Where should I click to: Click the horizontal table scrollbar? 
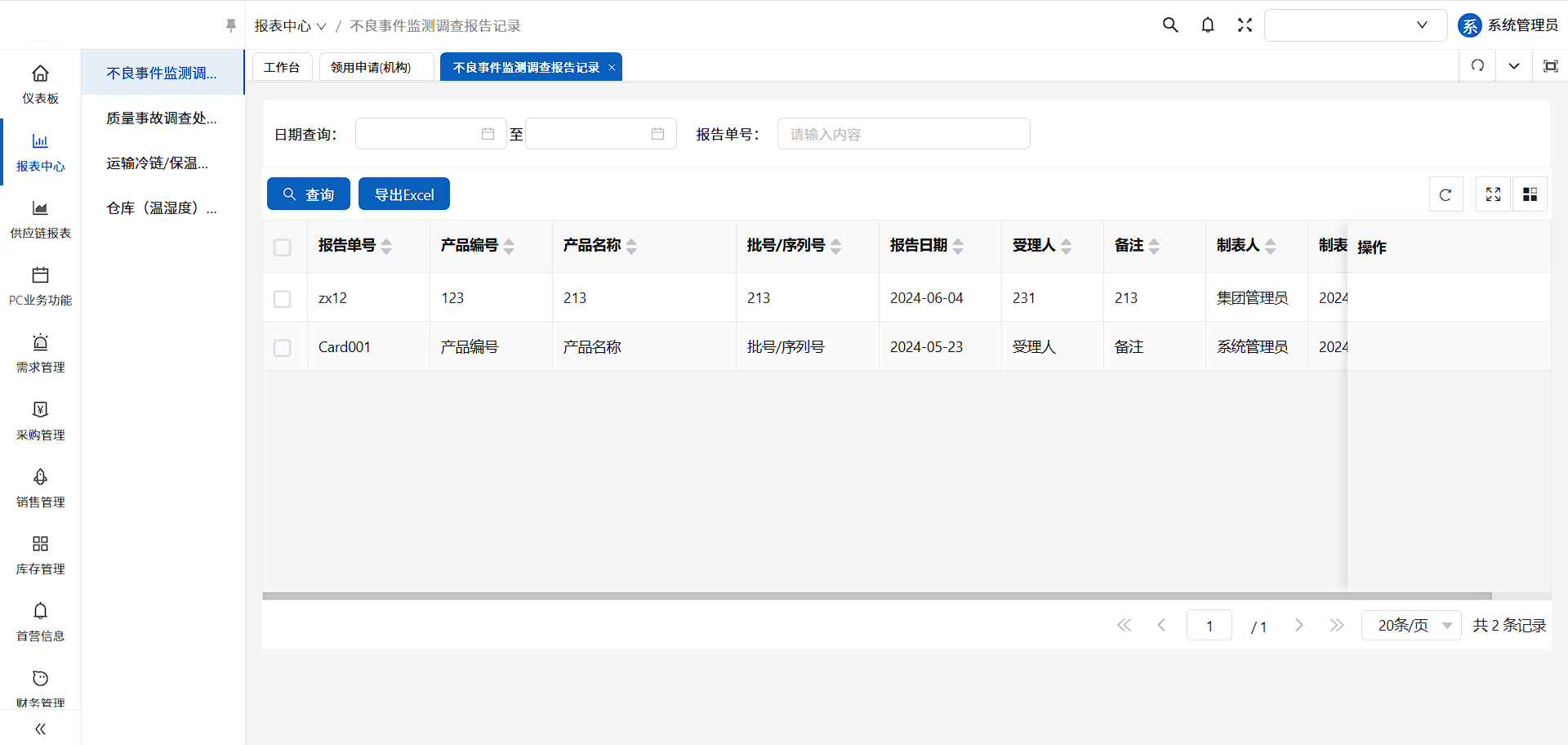pyautogui.click(x=876, y=596)
